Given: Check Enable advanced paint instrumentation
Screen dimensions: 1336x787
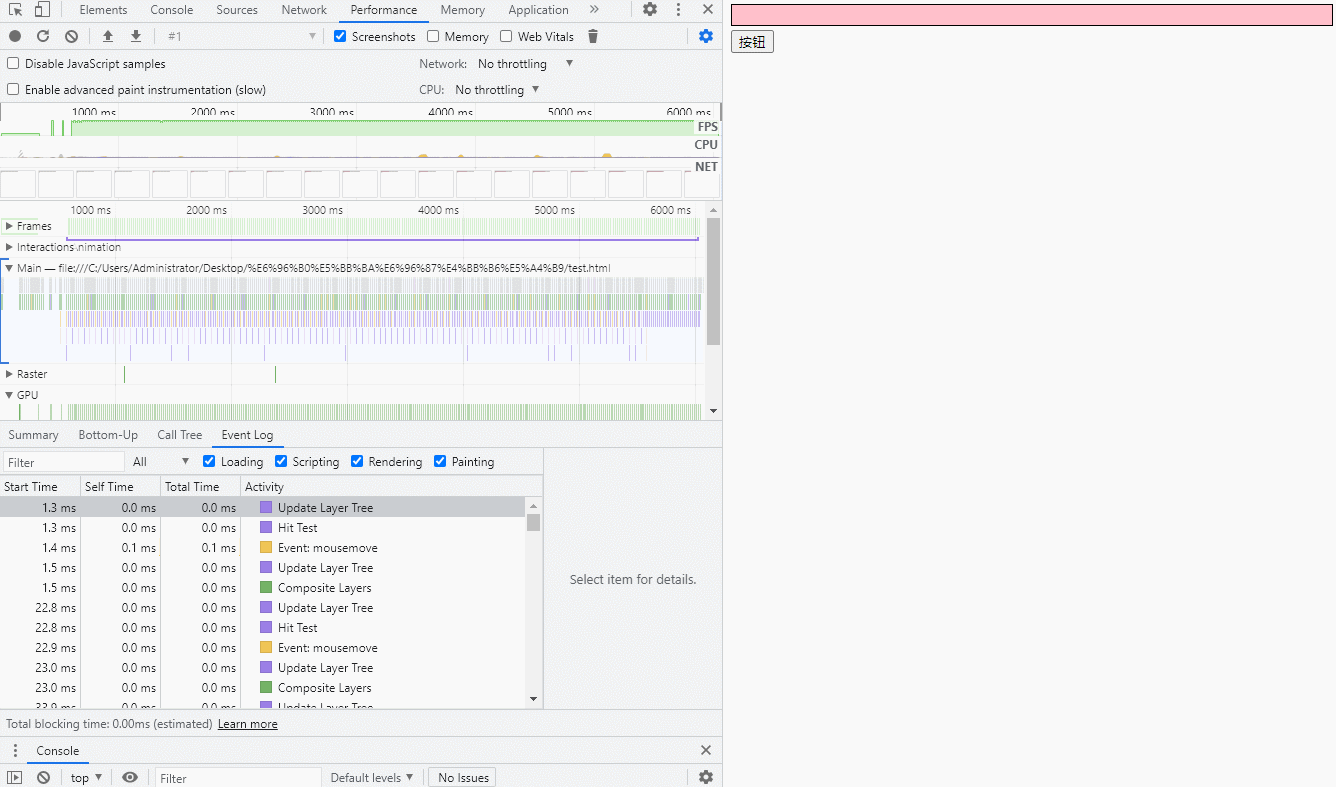Looking at the screenshot, I should click(13, 89).
